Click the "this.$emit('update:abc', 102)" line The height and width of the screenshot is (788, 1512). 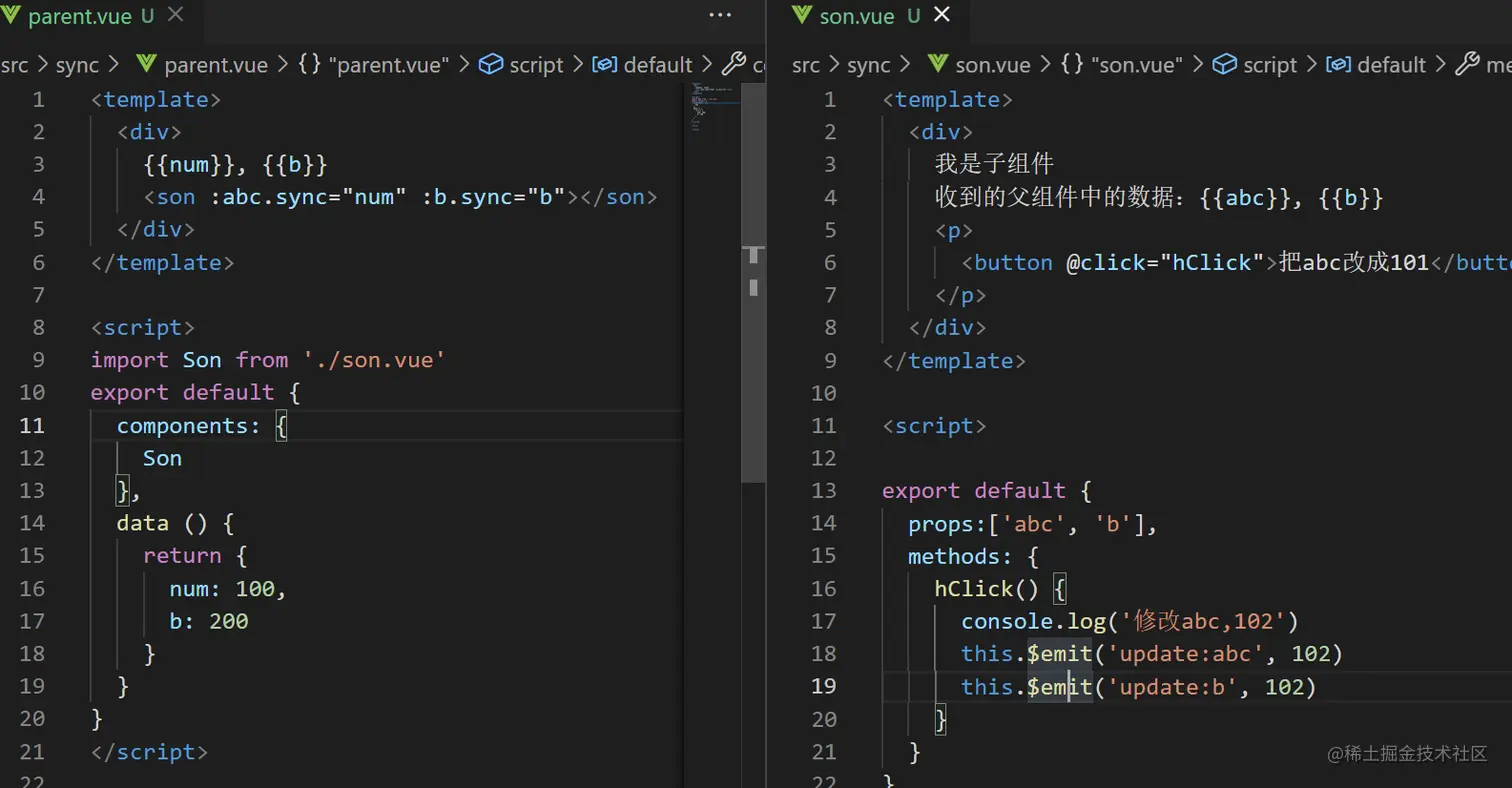(x=1151, y=654)
